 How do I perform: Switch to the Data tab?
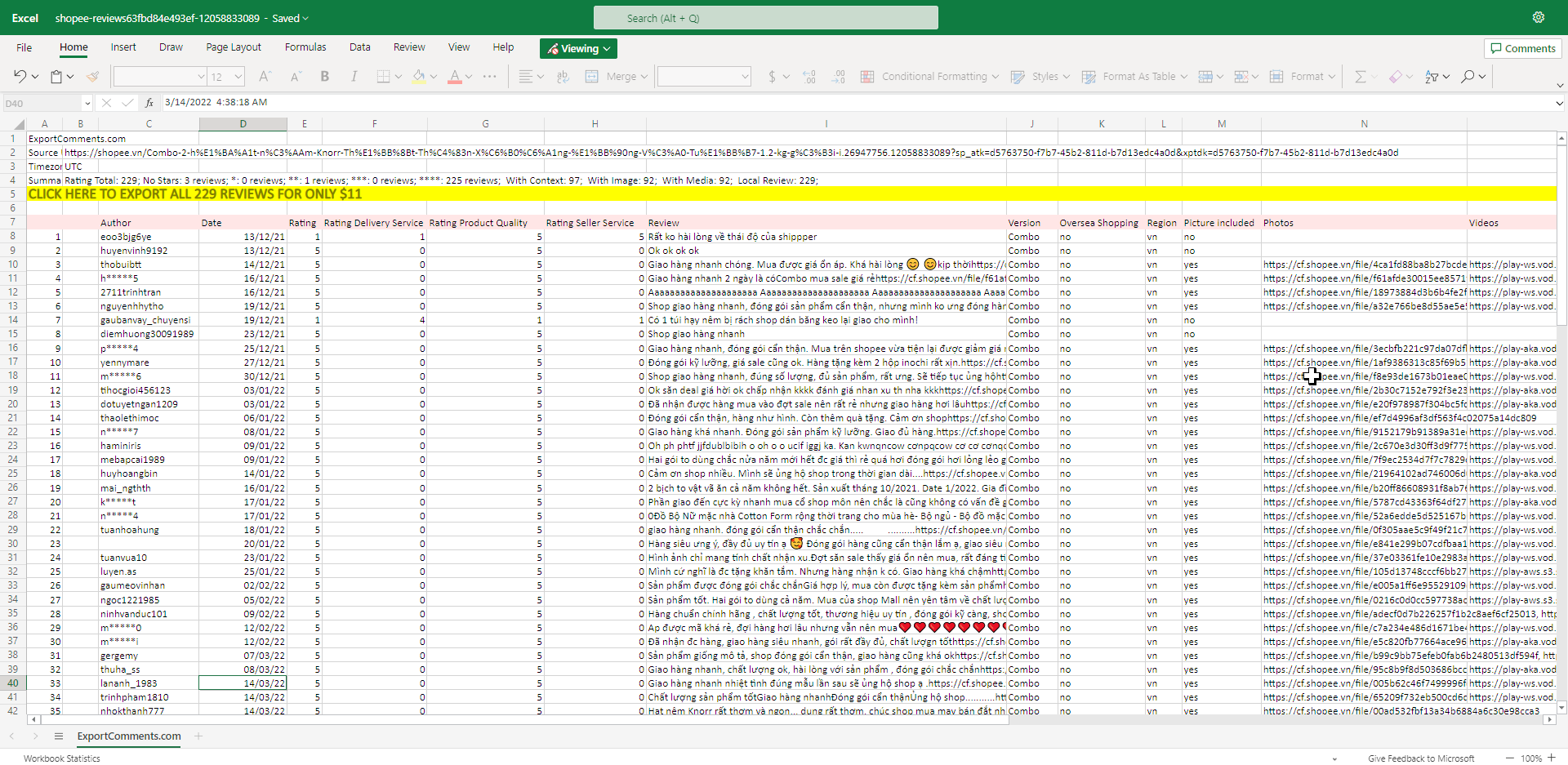pyautogui.click(x=360, y=47)
